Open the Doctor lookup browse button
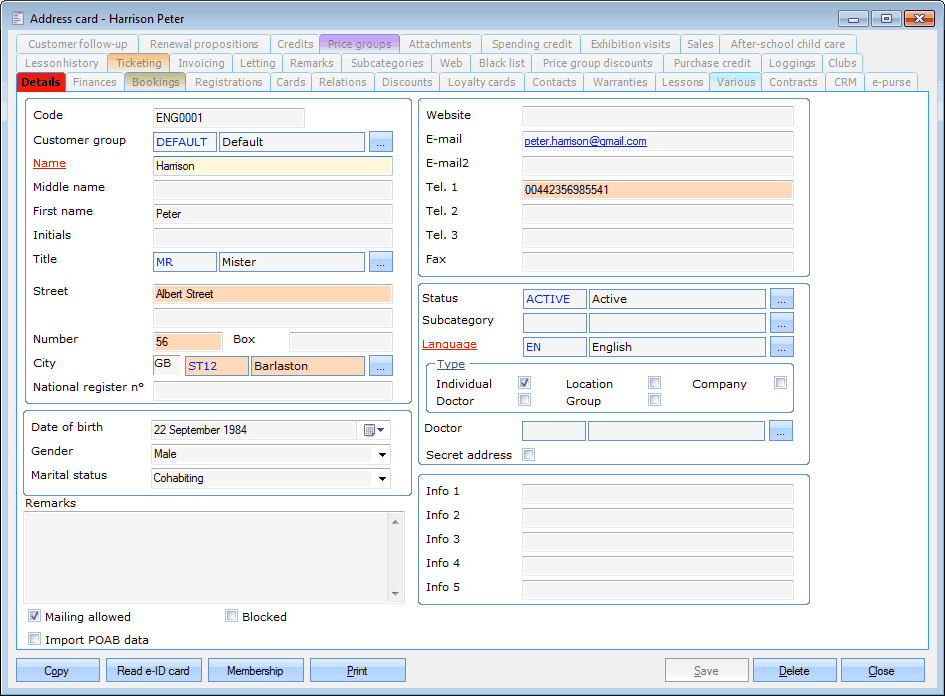This screenshot has width=945, height=696. coord(782,431)
